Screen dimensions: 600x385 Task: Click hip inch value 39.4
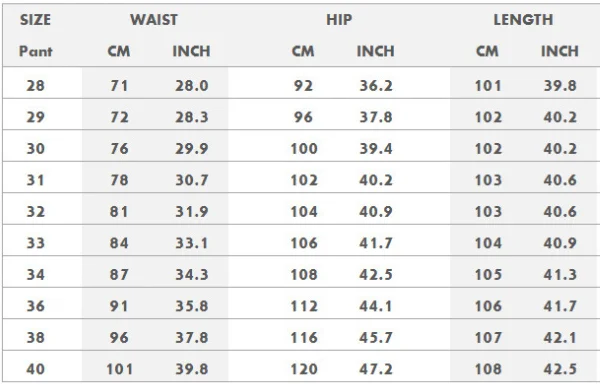point(376,148)
